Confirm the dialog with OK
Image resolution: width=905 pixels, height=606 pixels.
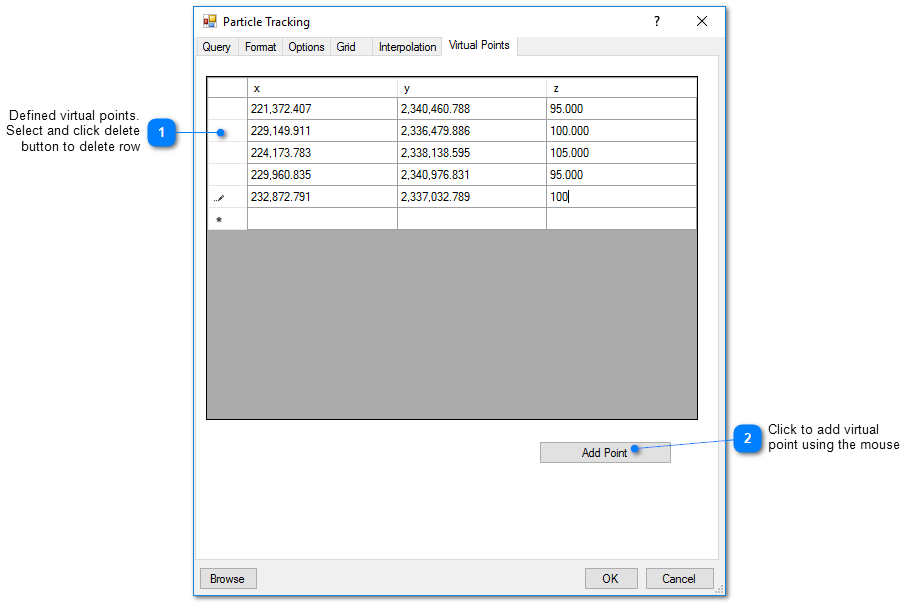tap(610, 578)
